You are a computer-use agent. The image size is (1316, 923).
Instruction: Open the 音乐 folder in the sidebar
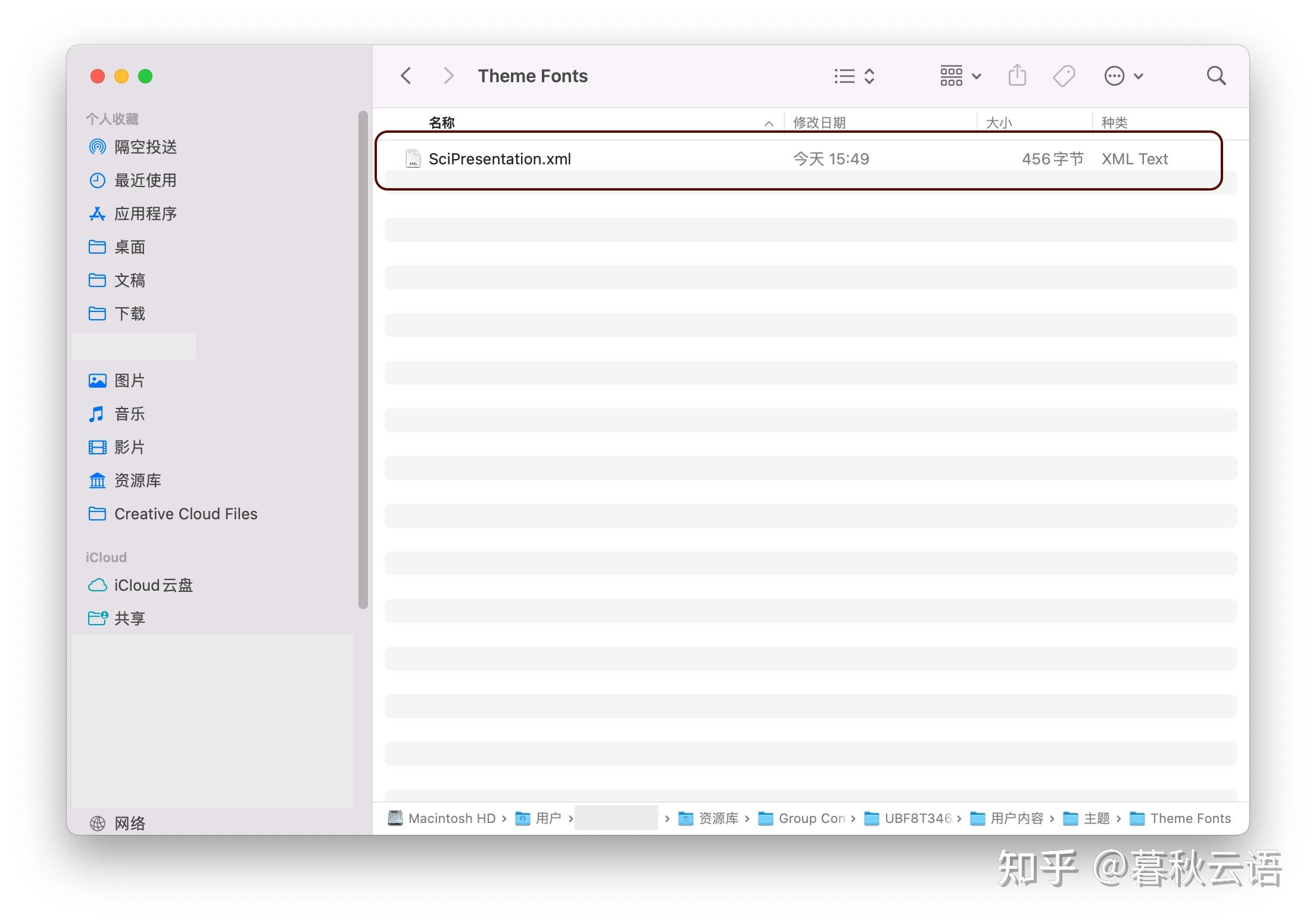tap(130, 413)
